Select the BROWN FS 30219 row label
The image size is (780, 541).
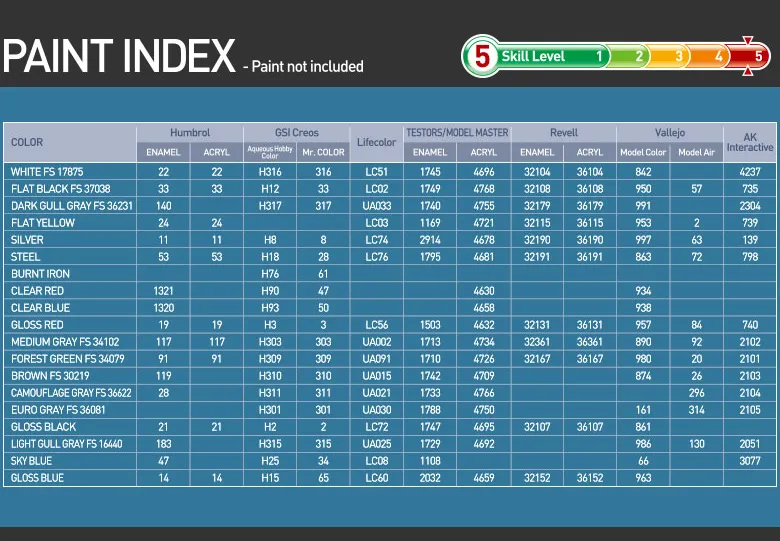click(50, 376)
